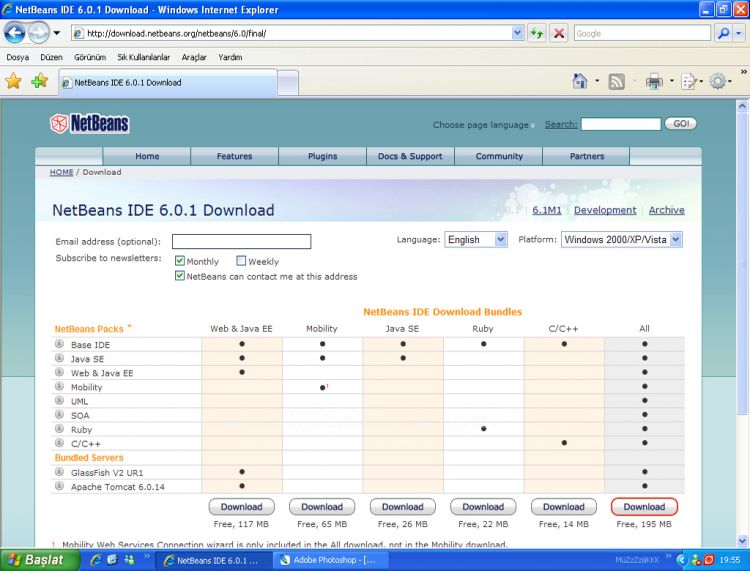The image size is (750, 571).
Task: Open the Araçlar menu
Action: coord(194,57)
